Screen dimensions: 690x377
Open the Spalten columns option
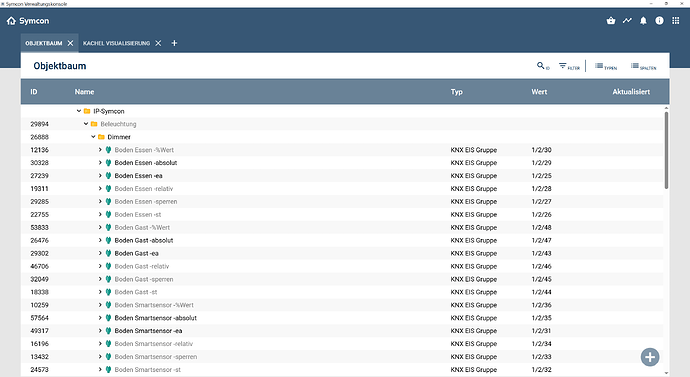pos(643,66)
